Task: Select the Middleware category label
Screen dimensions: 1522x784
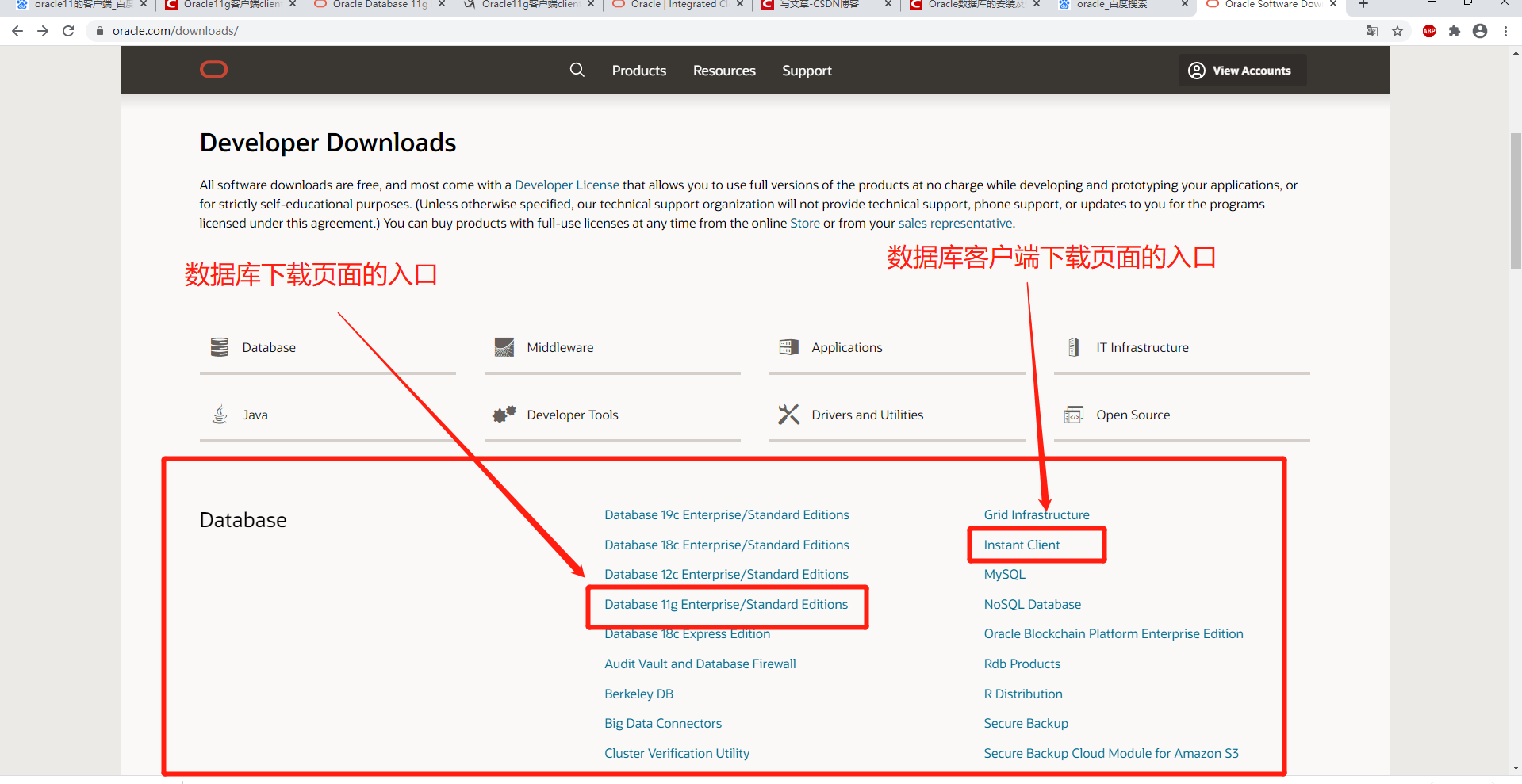Action: [560, 347]
